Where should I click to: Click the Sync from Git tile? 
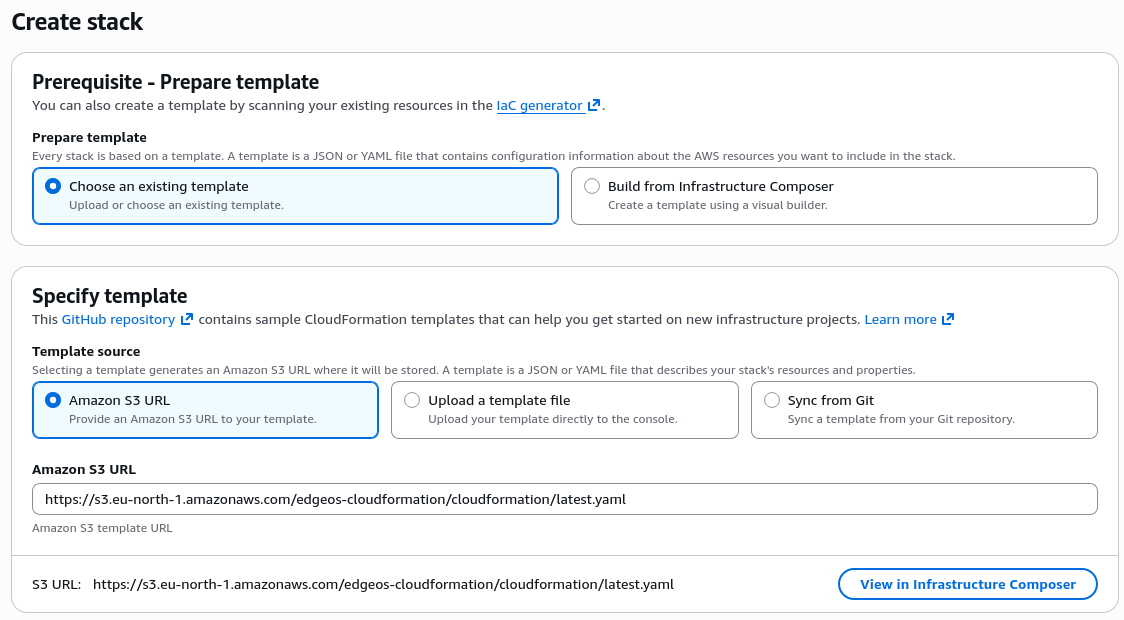(924, 410)
